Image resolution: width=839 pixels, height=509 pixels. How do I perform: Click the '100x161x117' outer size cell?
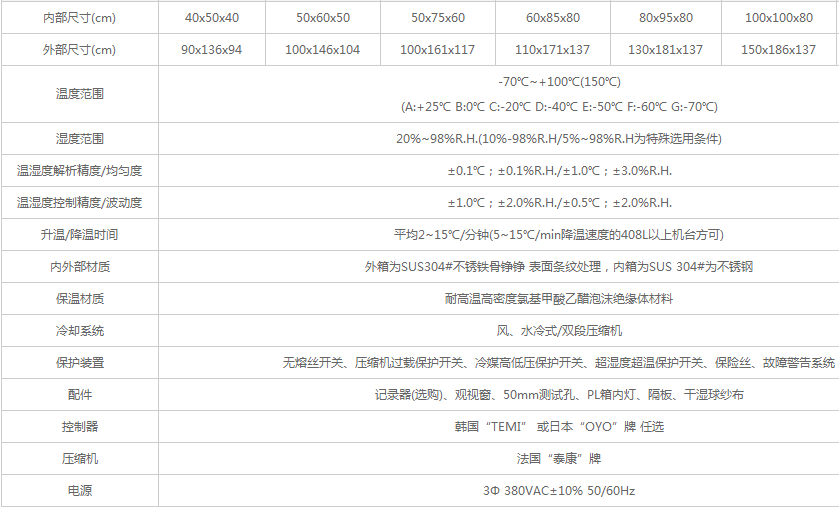pos(437,50)
